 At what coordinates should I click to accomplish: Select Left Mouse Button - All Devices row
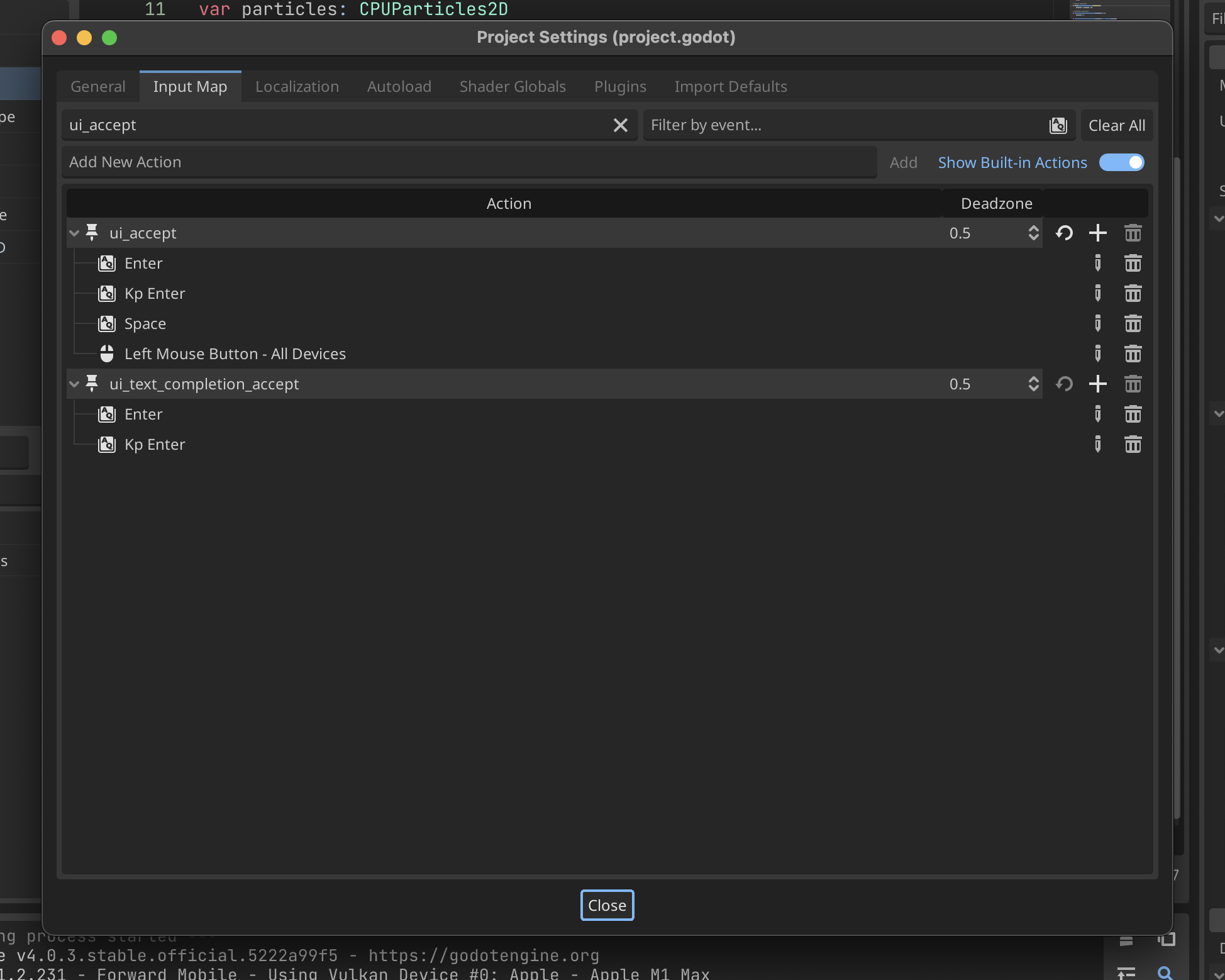553,354
